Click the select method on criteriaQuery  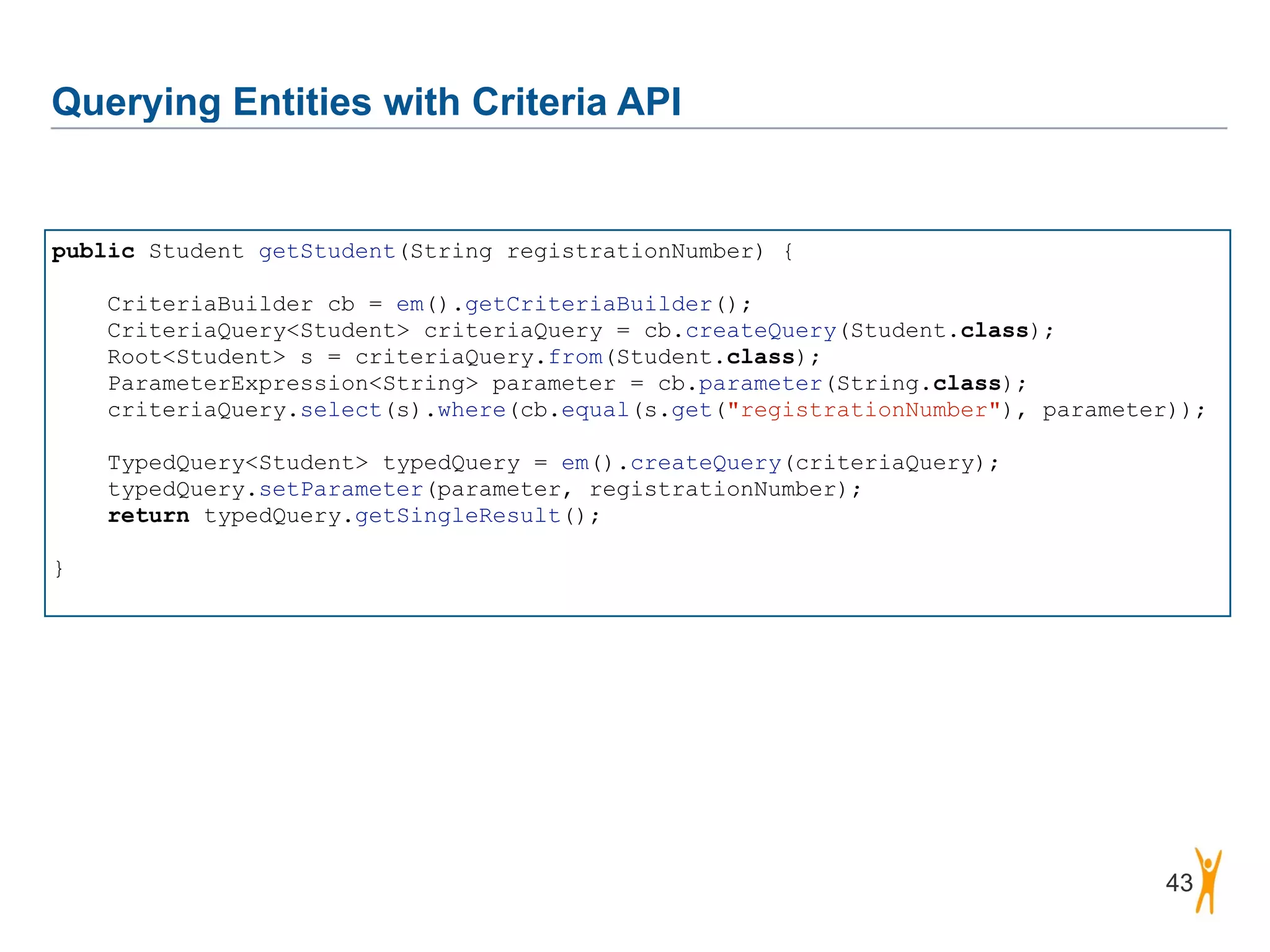tap(340, 410)
